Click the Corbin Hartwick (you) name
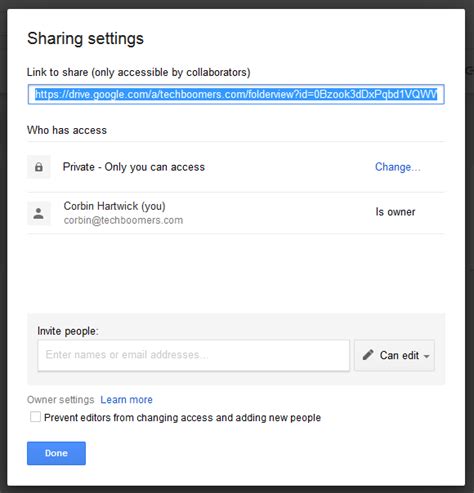 pos(114,206)
